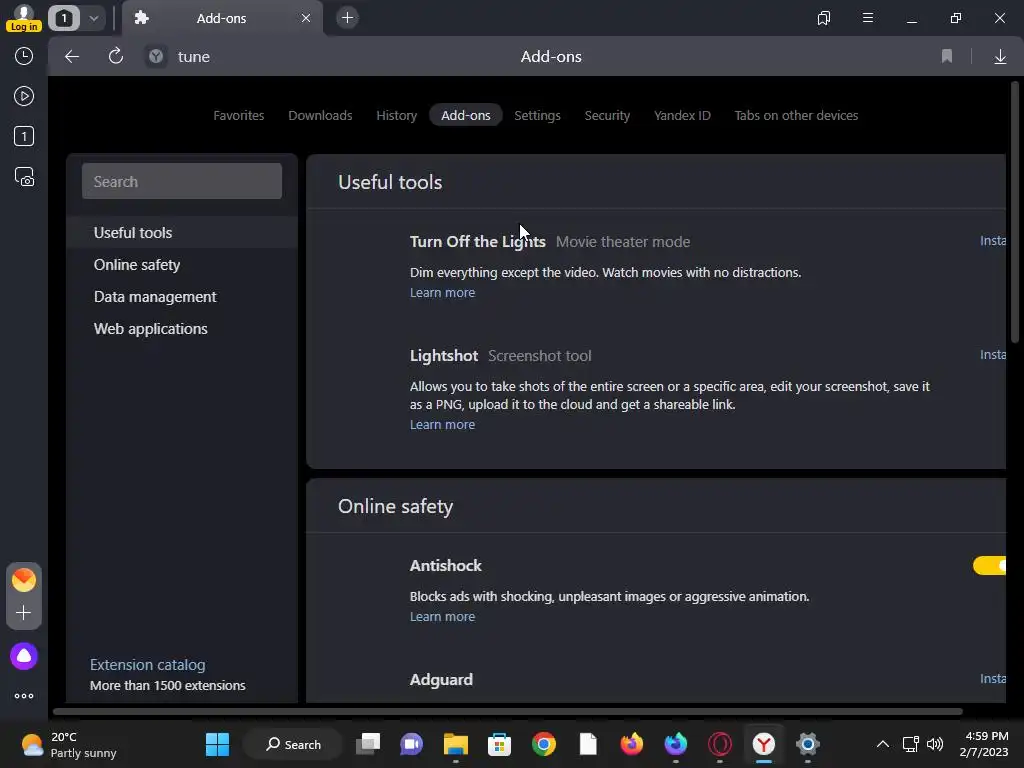Open the downloads arrow icon

click(x=1000, y=57)
